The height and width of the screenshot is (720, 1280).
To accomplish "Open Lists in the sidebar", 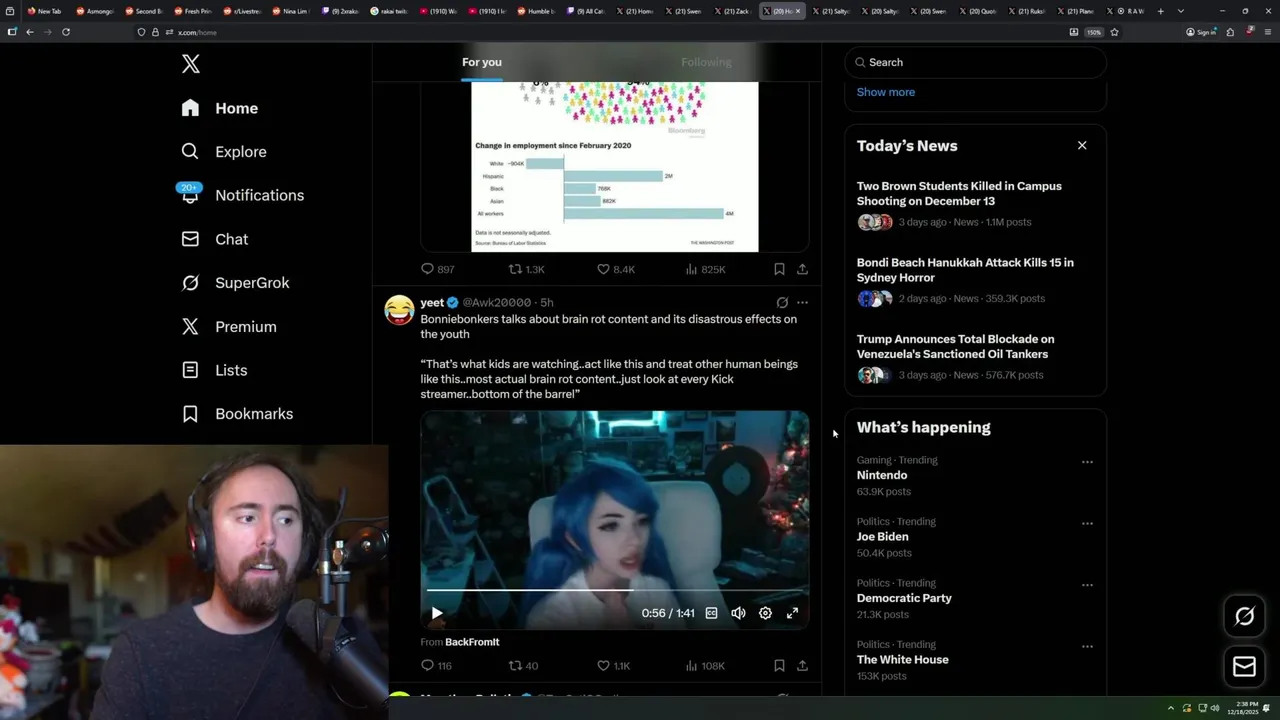I will [x=214, y=370].
